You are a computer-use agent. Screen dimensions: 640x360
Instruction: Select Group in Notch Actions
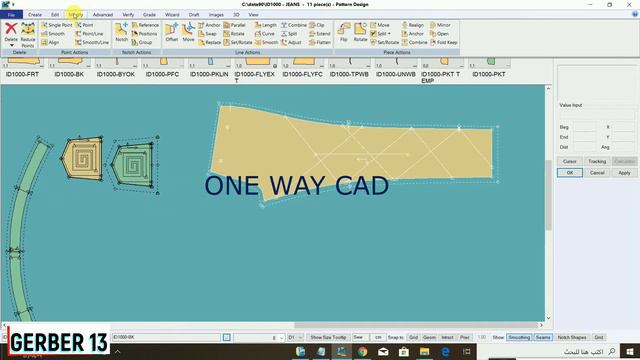click(x=142, y=42)
